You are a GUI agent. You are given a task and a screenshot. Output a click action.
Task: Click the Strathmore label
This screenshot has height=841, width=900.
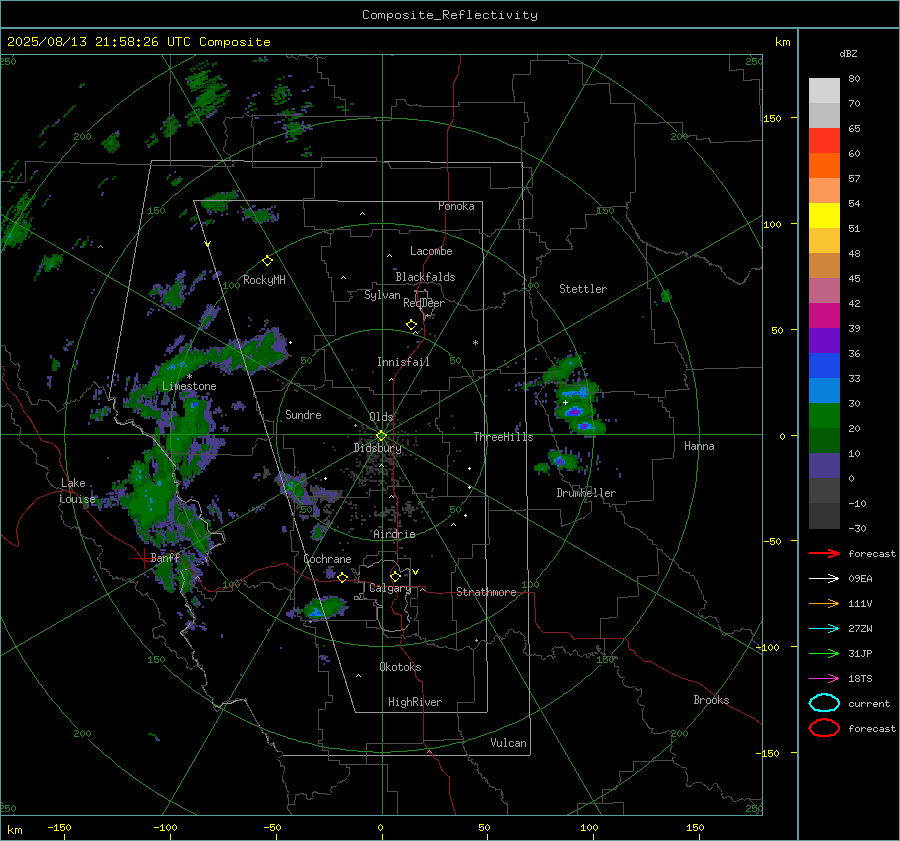pos(486,592)
